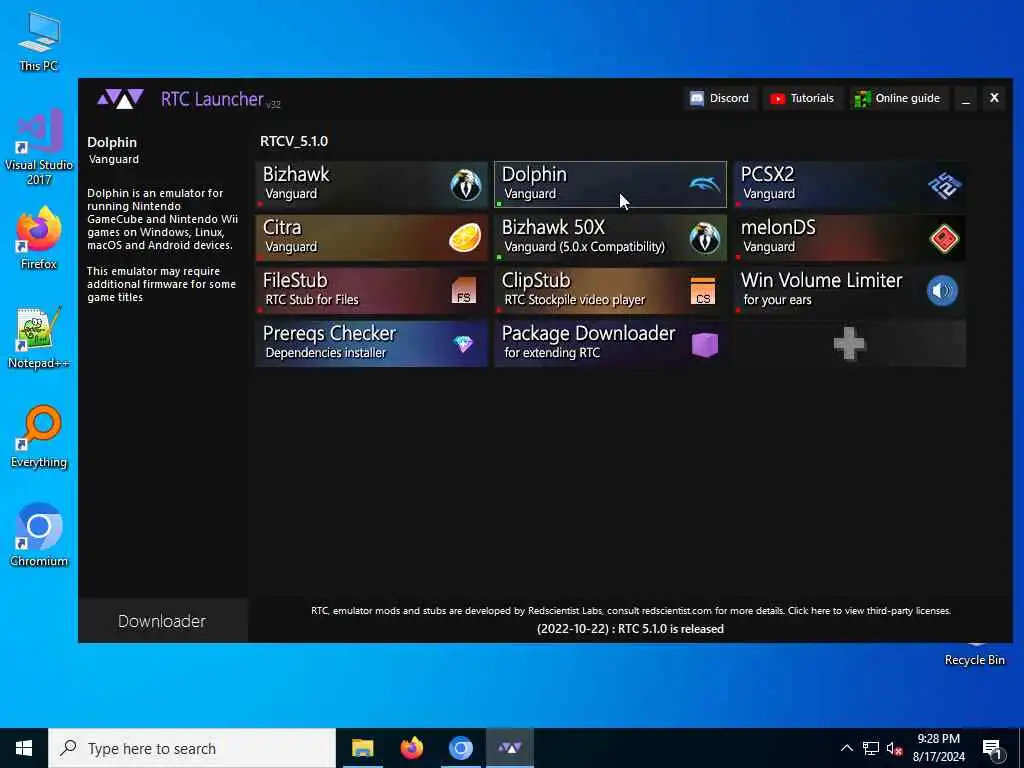Click the Dolphin emulator dolphin icon

(705, 185)
